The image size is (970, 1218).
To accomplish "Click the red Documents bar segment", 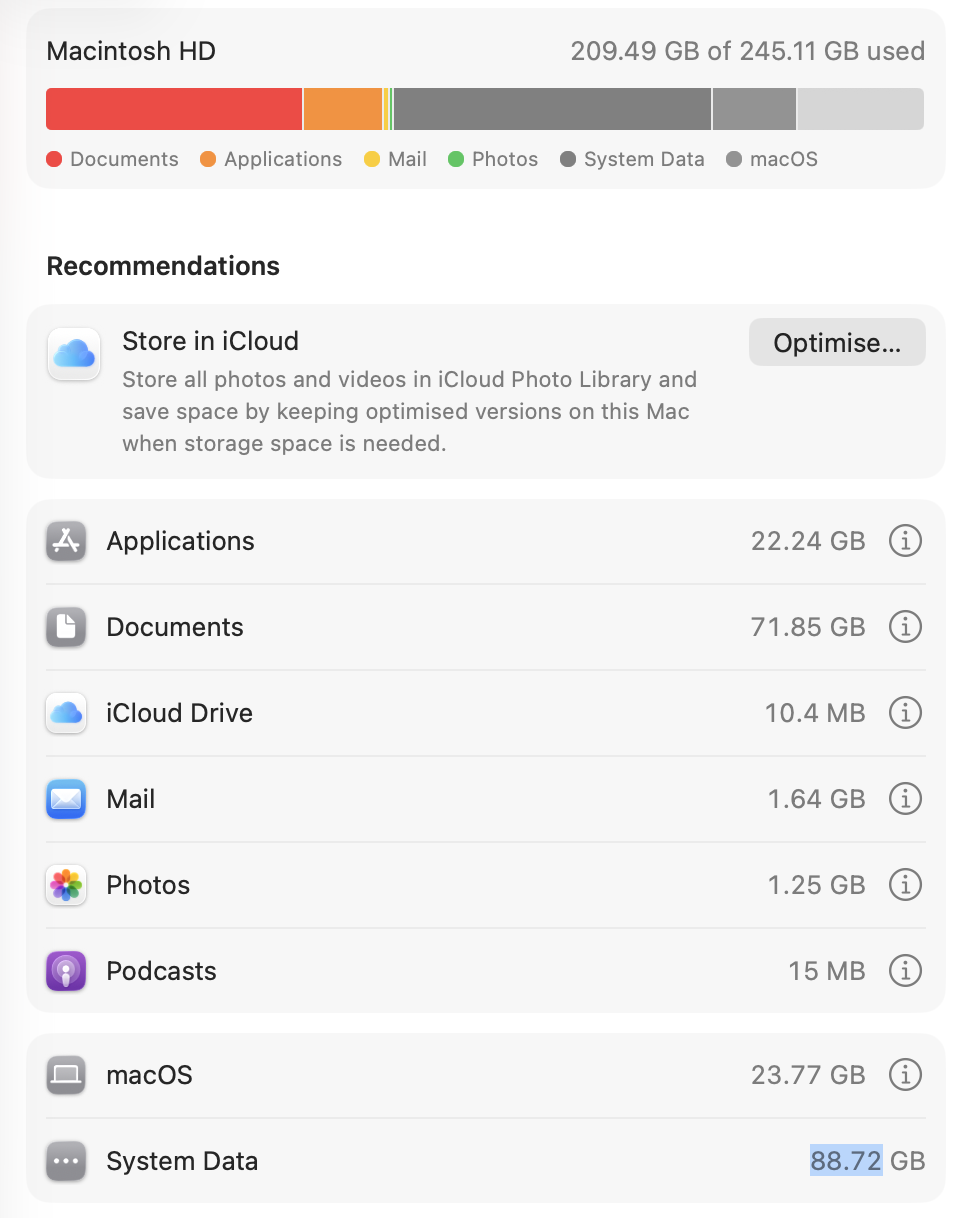I will [174, 109].
